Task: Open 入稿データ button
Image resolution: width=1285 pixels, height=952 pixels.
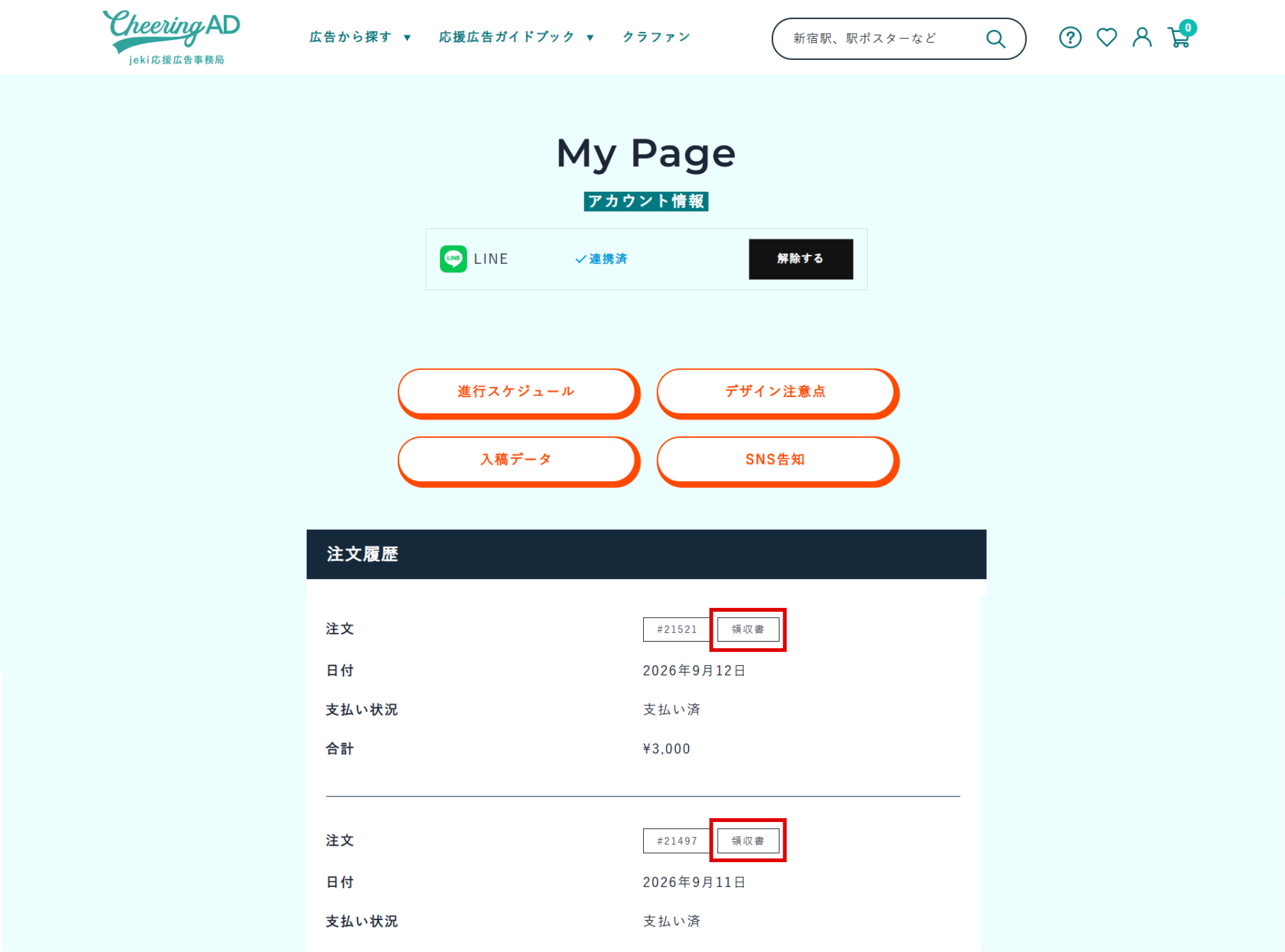Action: click(x=518, y=461)
